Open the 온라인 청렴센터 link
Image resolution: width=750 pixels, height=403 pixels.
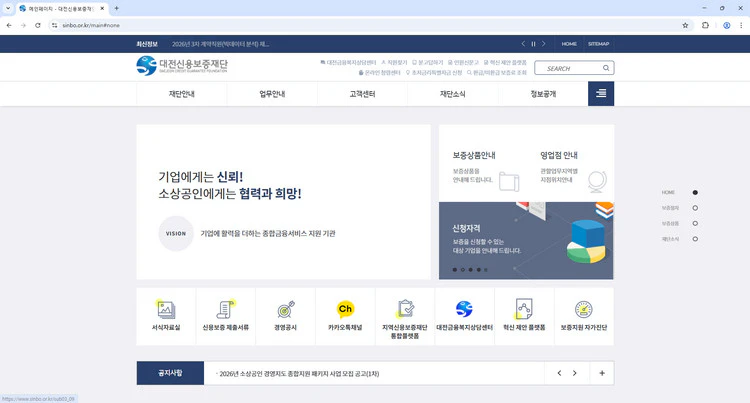coord(379,73)
